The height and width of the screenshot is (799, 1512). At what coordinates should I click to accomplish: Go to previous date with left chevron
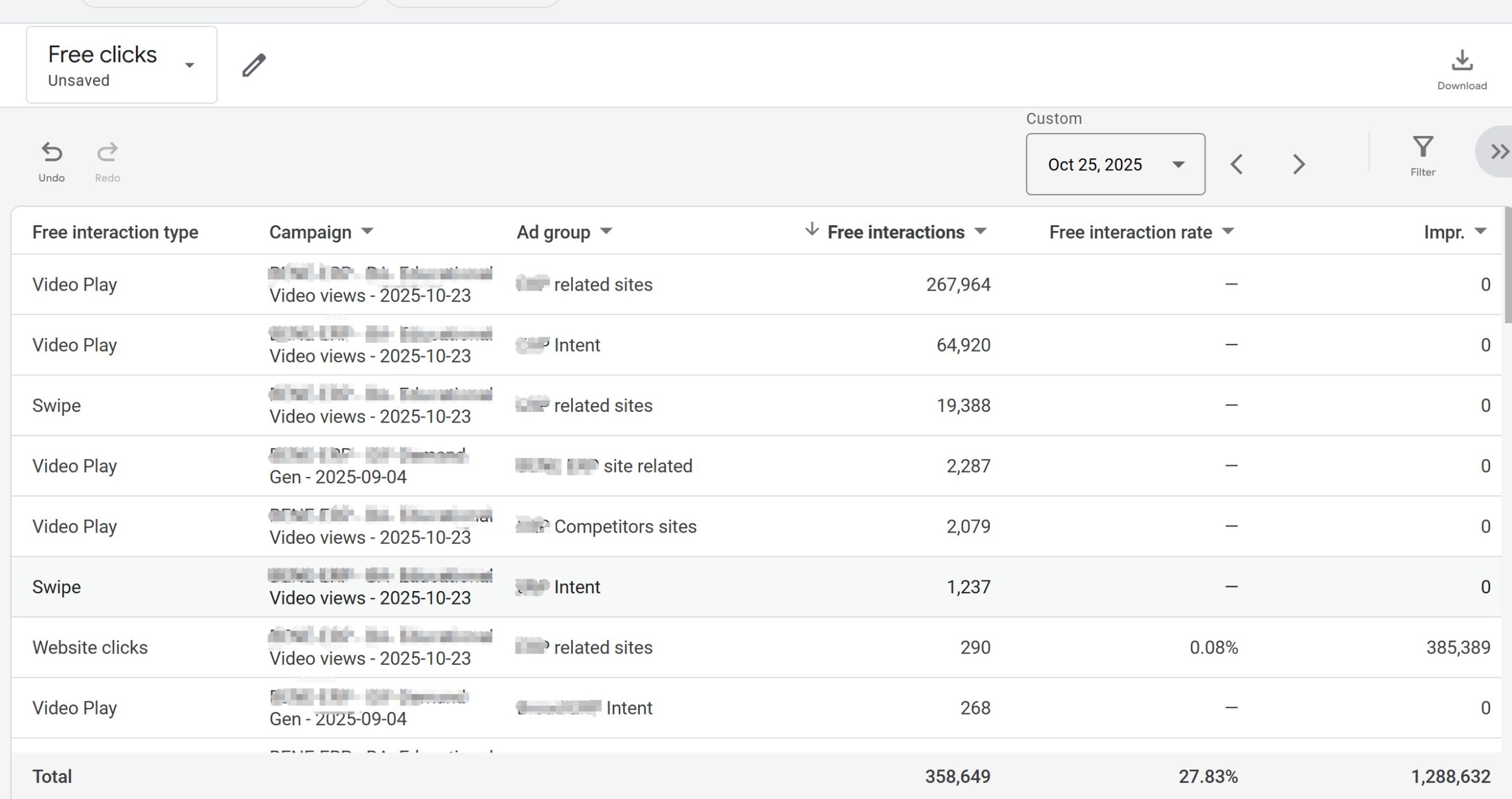tap(1237, 164)
